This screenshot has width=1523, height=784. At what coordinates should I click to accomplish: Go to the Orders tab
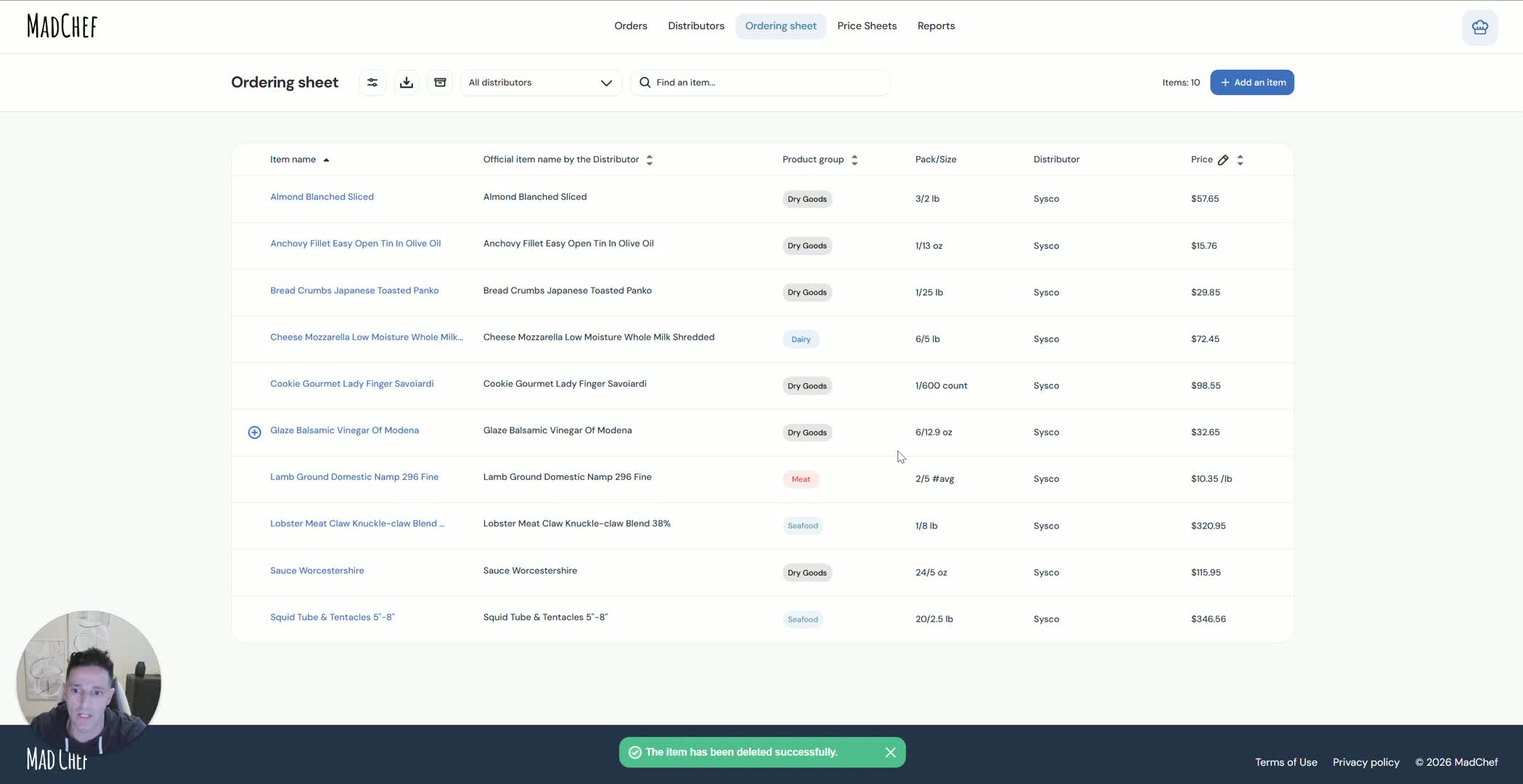[x=631, y=26]
